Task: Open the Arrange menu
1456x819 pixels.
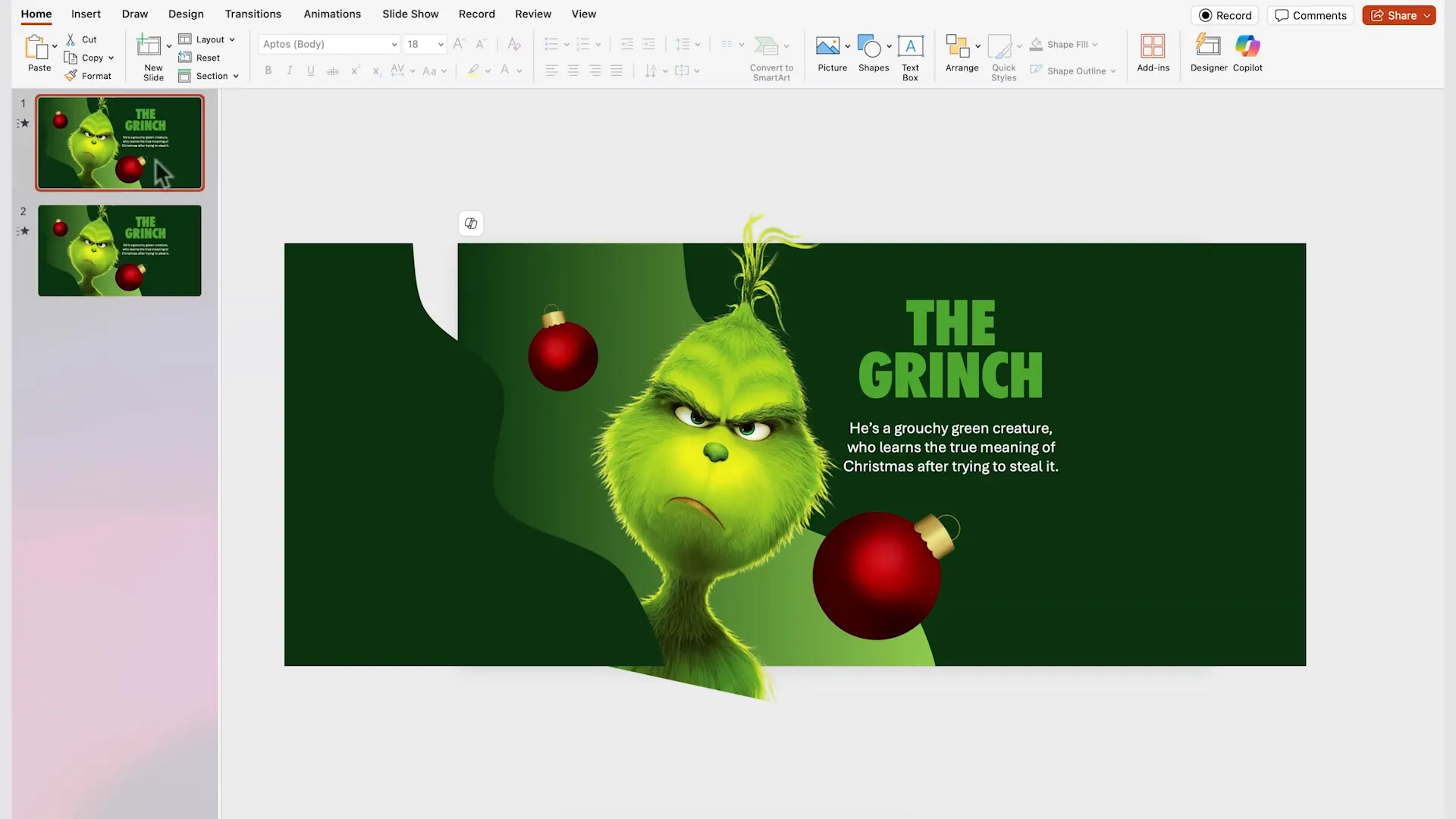Action: (x=962, y=54)
